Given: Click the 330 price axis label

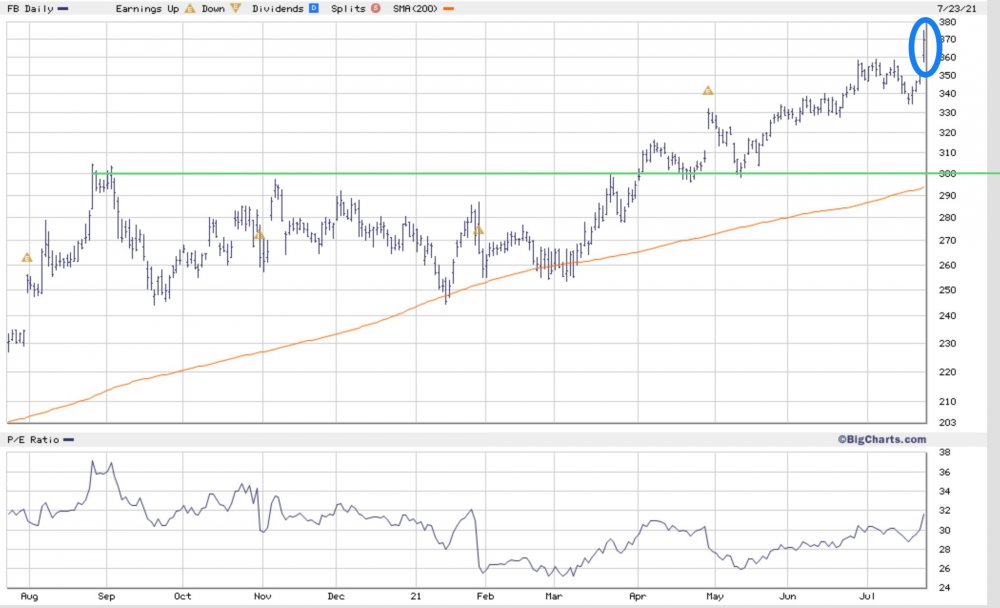Looking at the screenshot, I should 948,112.
